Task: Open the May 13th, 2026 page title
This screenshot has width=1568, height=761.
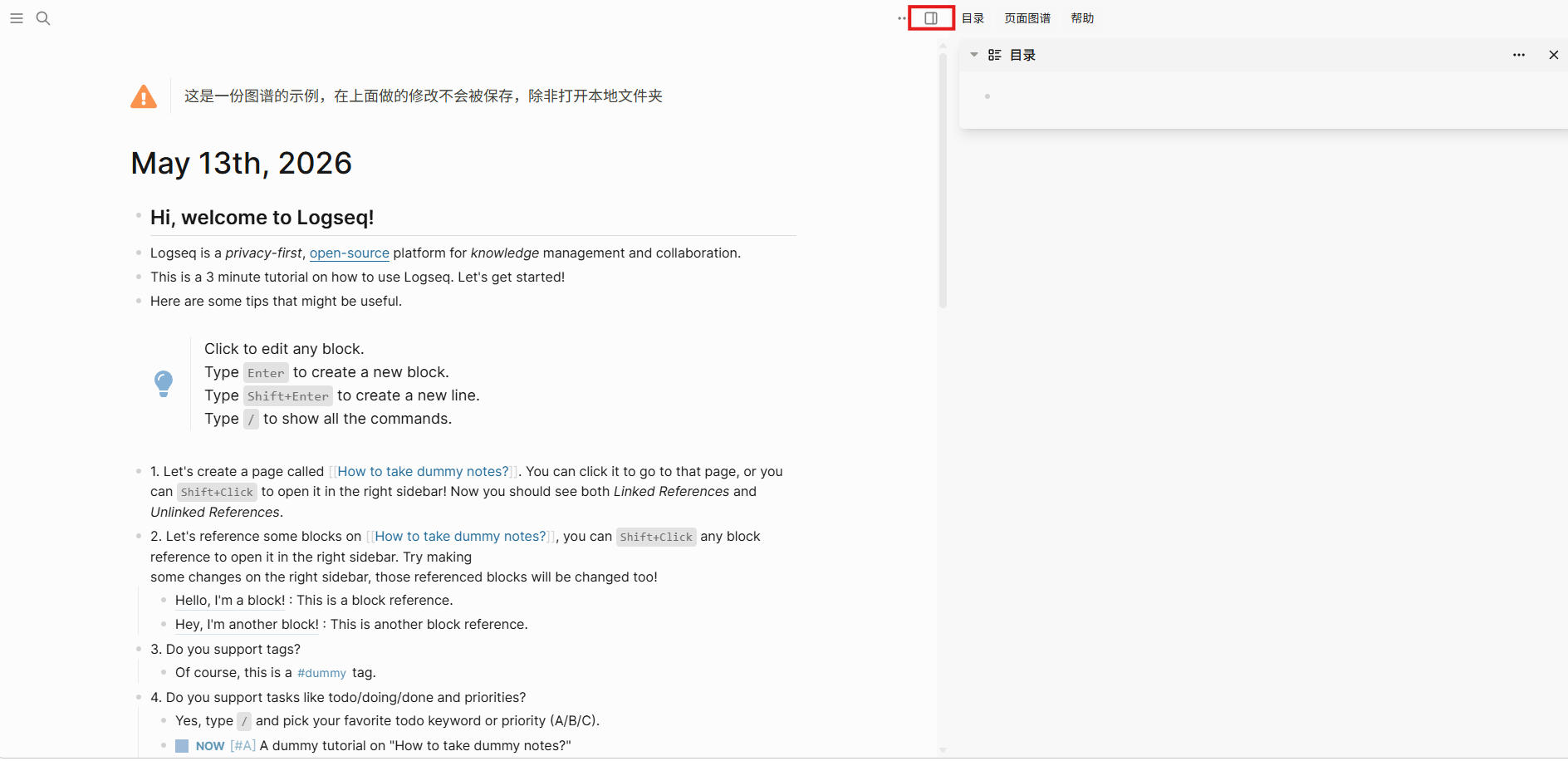Action: click(x=242, y=163)
